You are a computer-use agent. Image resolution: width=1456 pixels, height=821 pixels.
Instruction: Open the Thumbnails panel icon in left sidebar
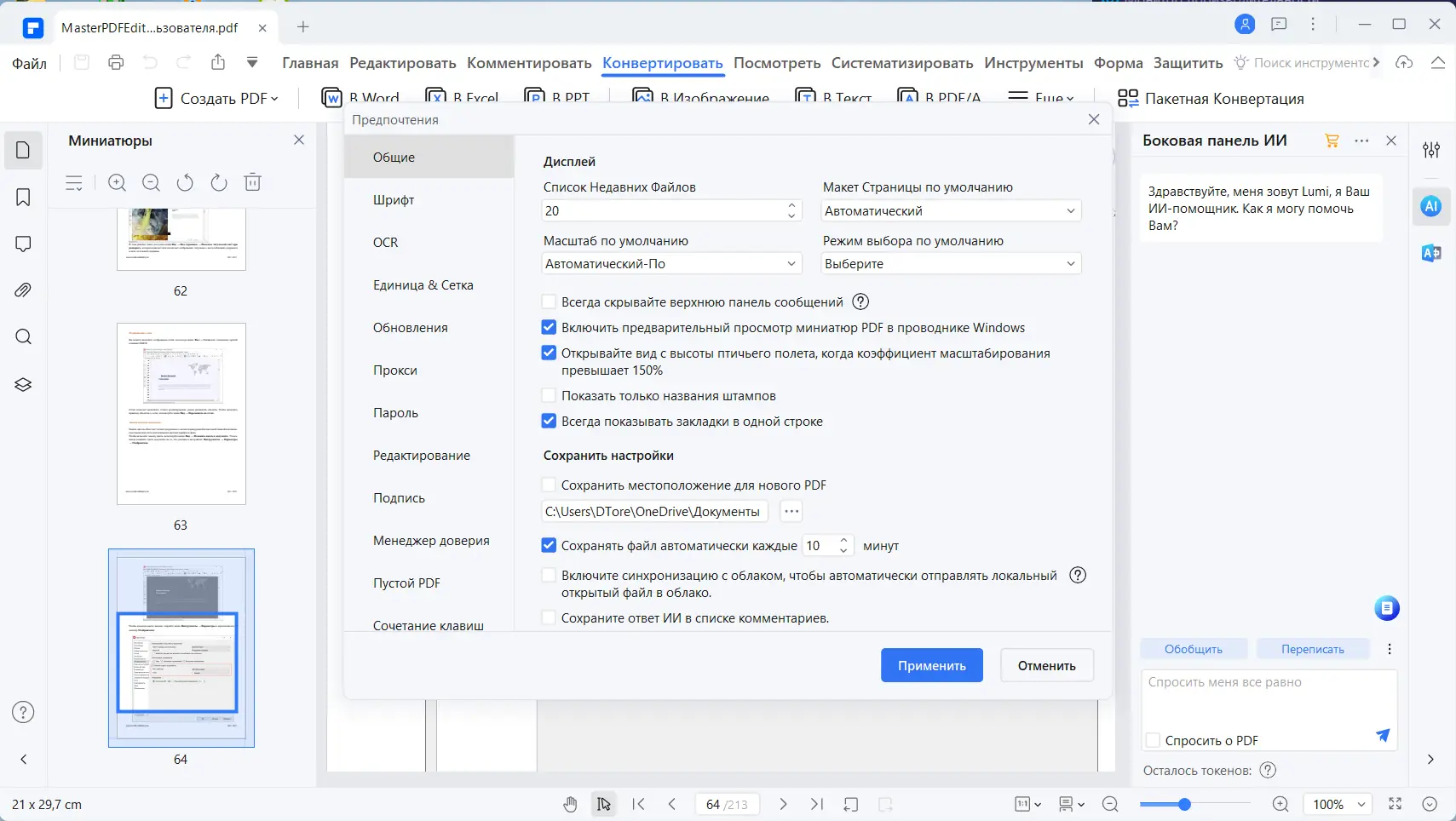23,150
